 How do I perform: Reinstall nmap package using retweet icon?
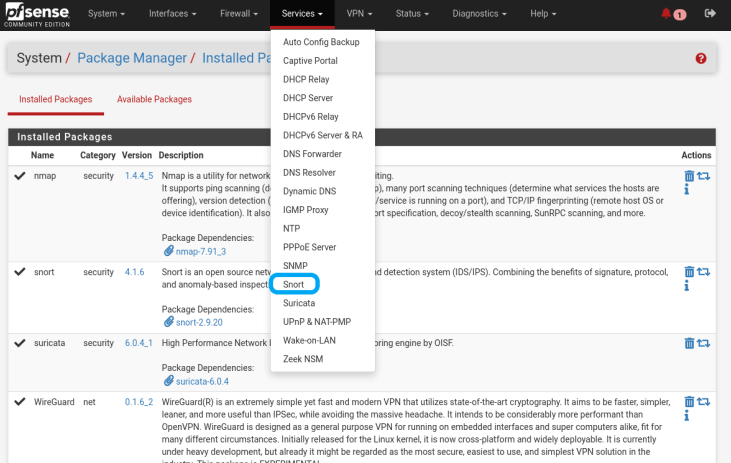(703, 176)
